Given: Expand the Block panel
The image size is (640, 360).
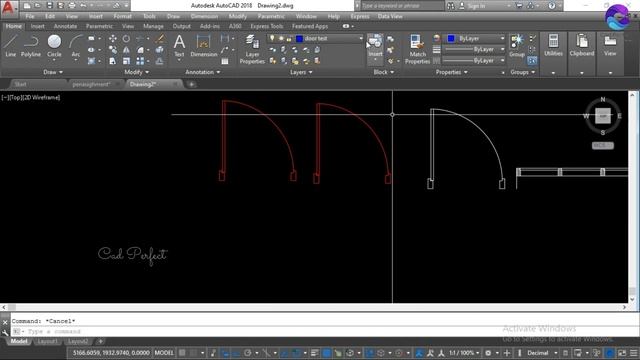Looking at the screenshot, I should coord(384,72).
